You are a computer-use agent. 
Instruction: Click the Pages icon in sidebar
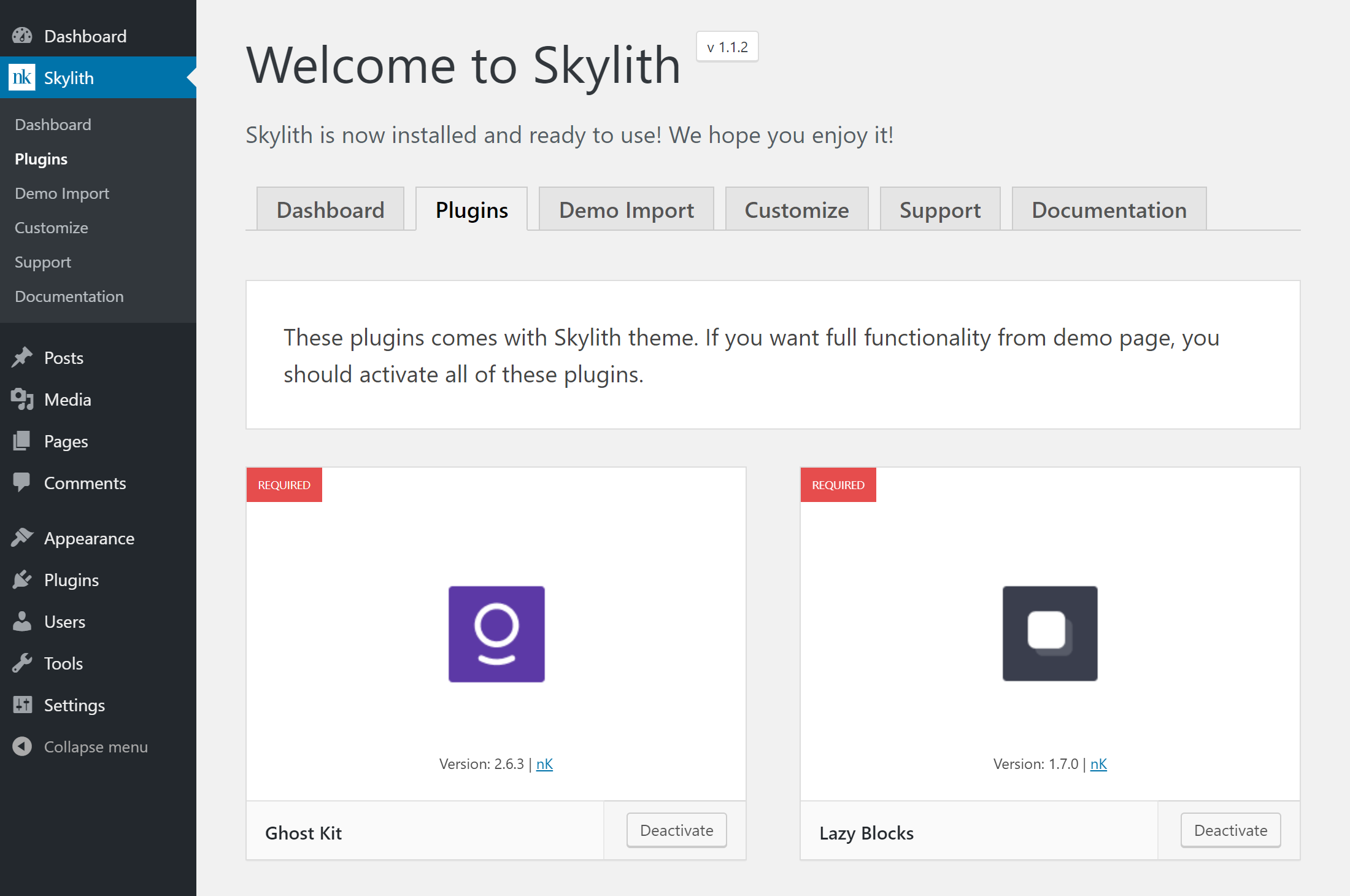[x=22, y=441]
